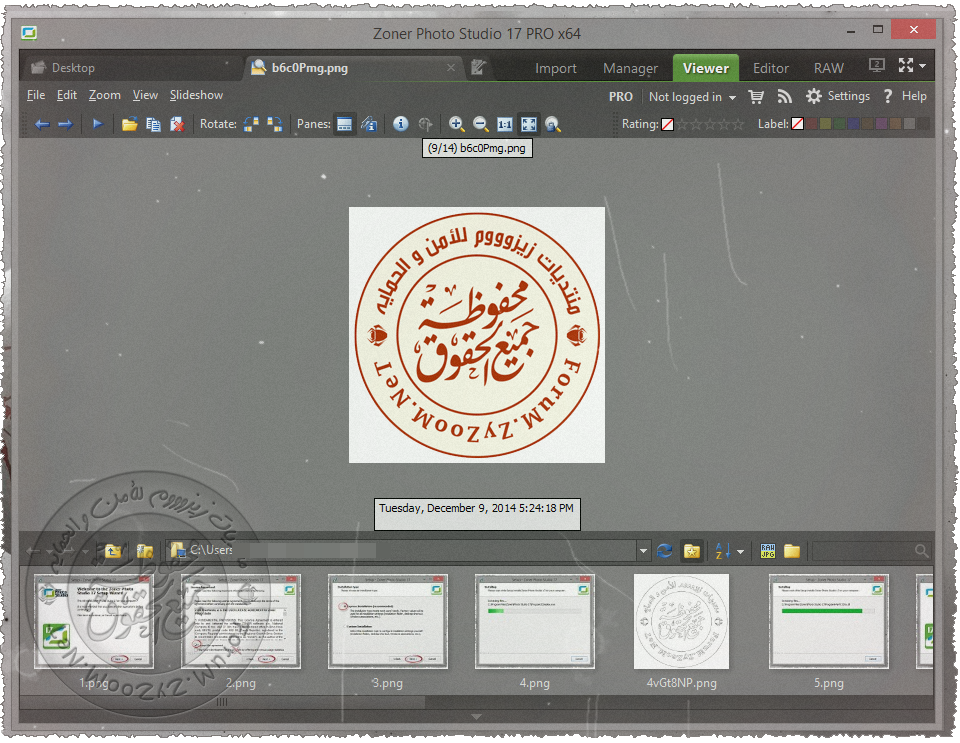
Task: Switch to the Manager module tab
Action: (631, 69)
